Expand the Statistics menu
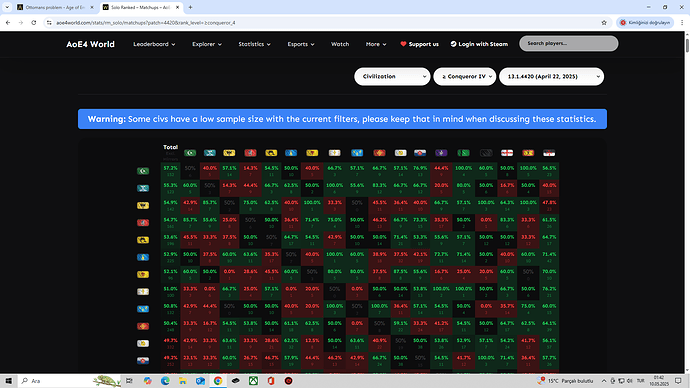 click(254, 44)
